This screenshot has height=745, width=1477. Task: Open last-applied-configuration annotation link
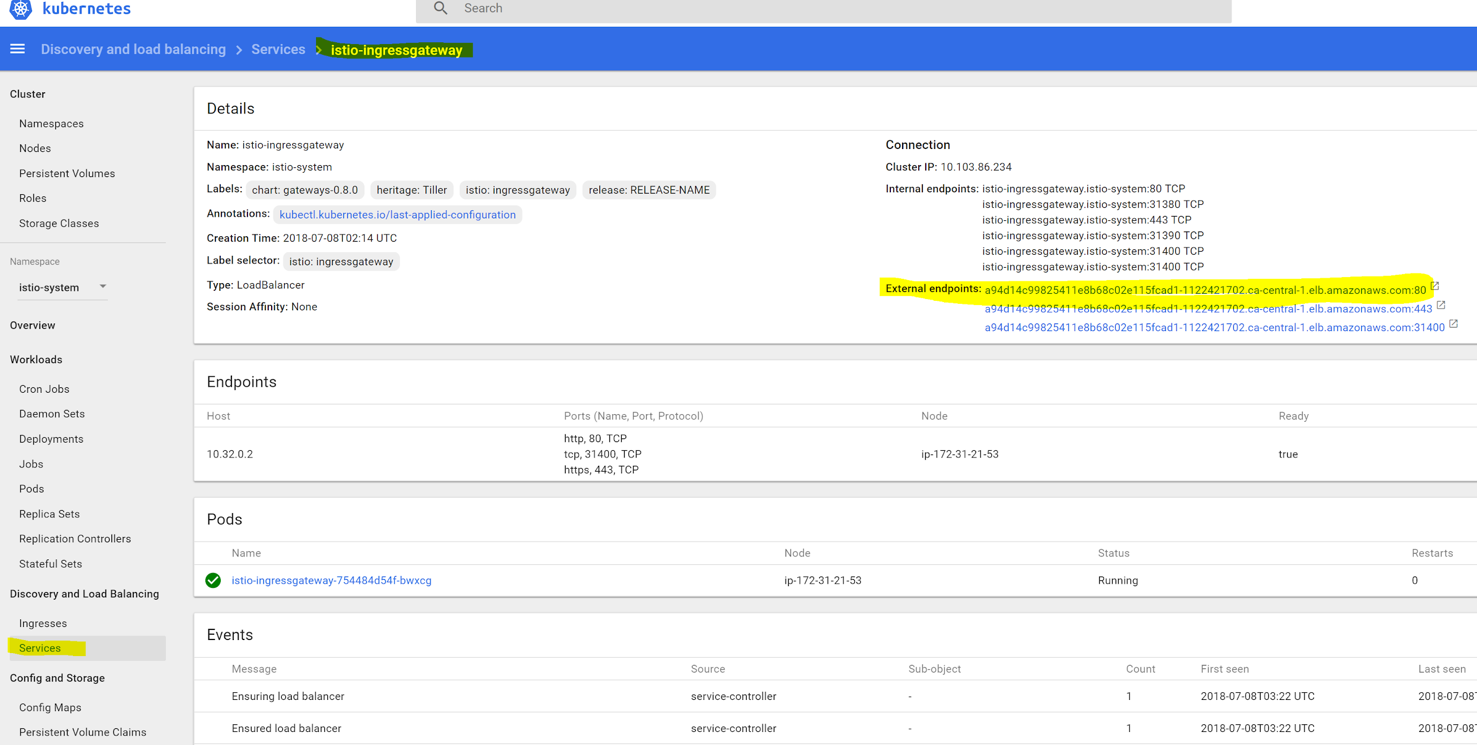(x=398, y=215)
